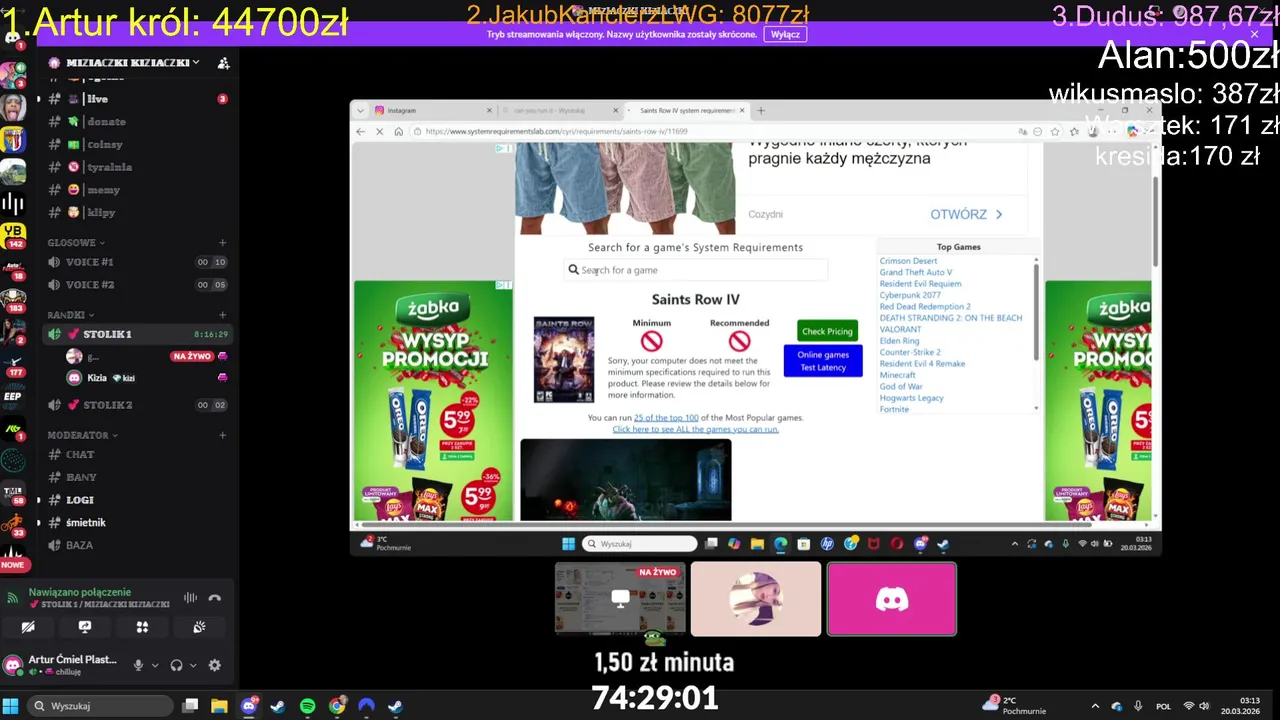The image size is (1280, 720).
Task: Add a channel to RANDKI category
Action: tap(222, 315)
